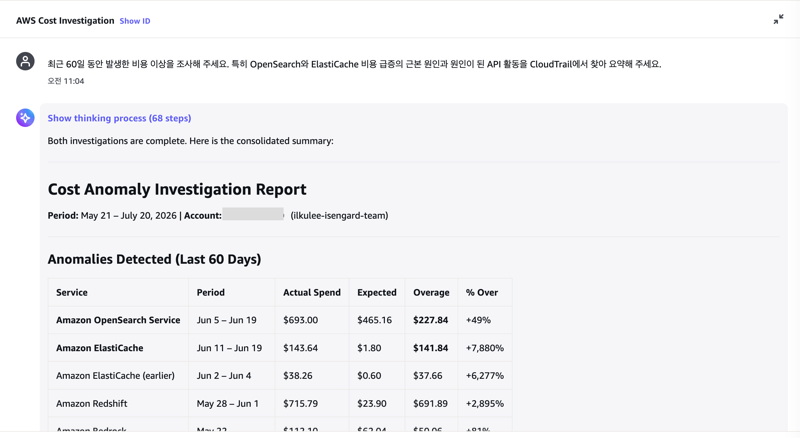Click the Anomalies Detected (Last 60 Days) heading
Screen dimensions: 800x438
pos(154,259)
